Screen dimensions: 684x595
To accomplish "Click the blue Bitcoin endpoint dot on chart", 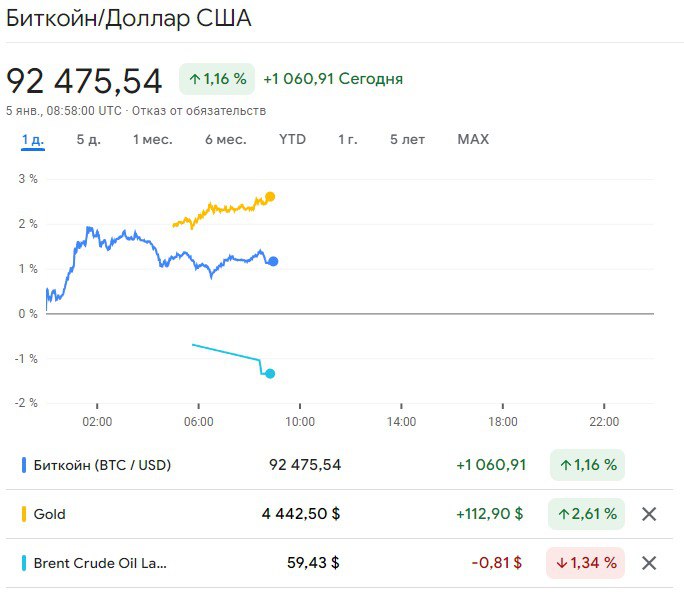I will tap(273, 261).
